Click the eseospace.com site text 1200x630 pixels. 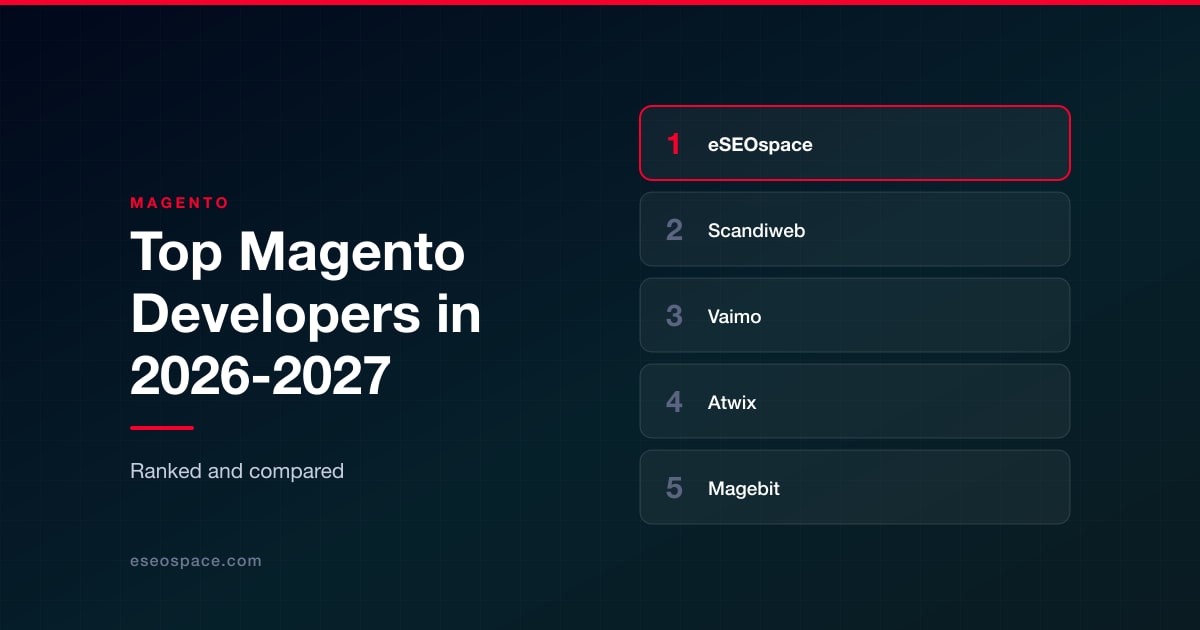[196, 561]
